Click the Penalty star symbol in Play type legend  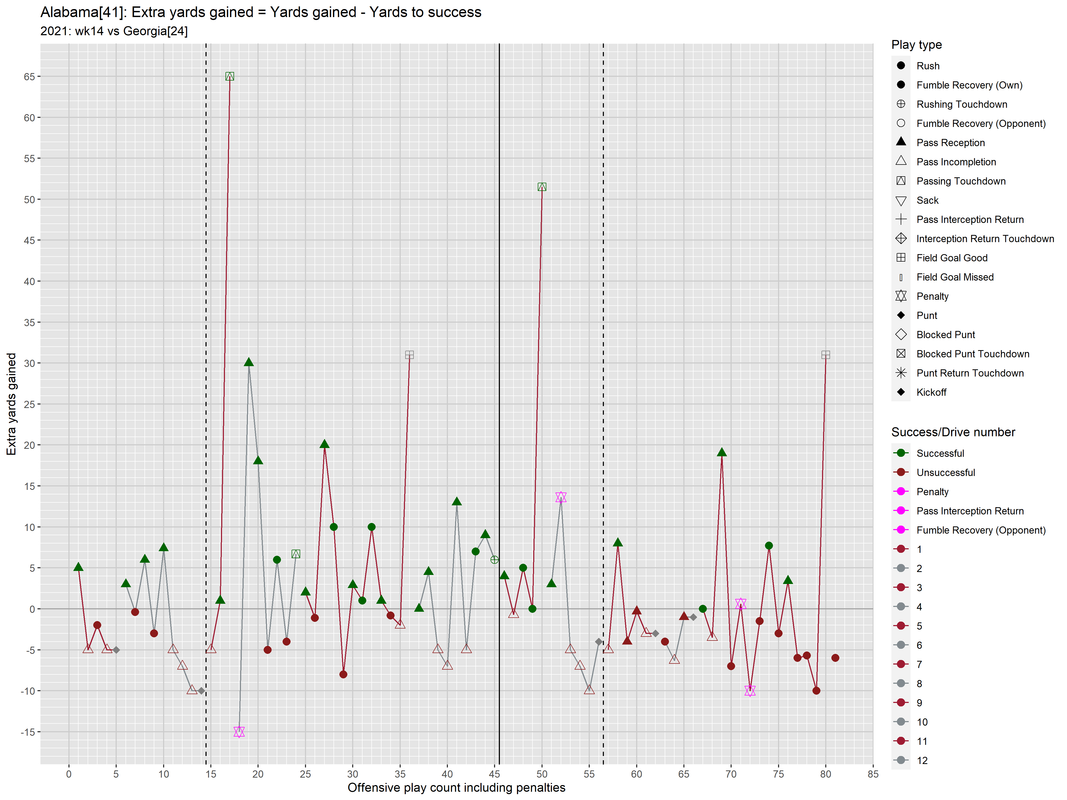[901, 296]
